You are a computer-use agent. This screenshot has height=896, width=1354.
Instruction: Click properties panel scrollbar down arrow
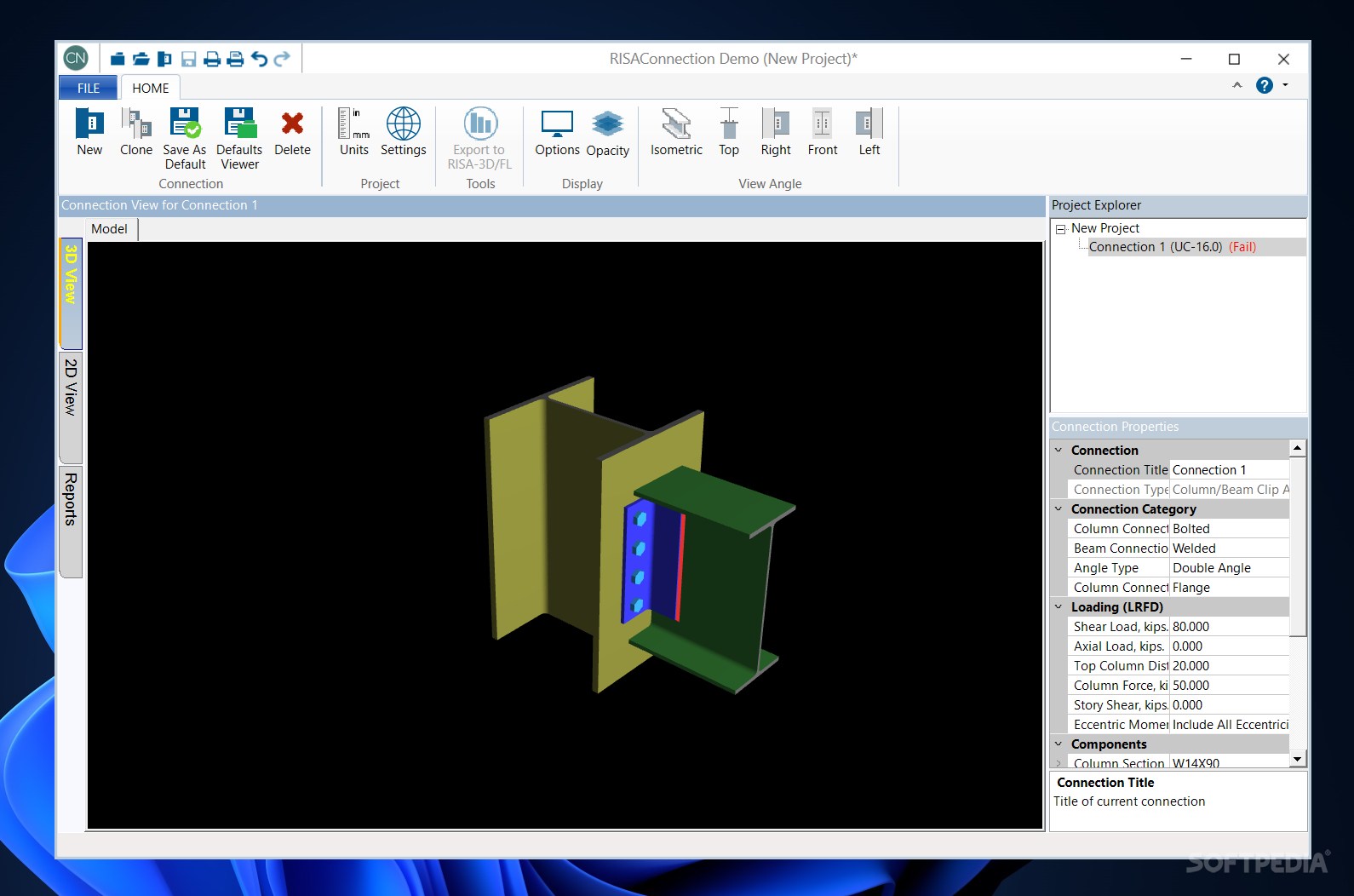1298,759
